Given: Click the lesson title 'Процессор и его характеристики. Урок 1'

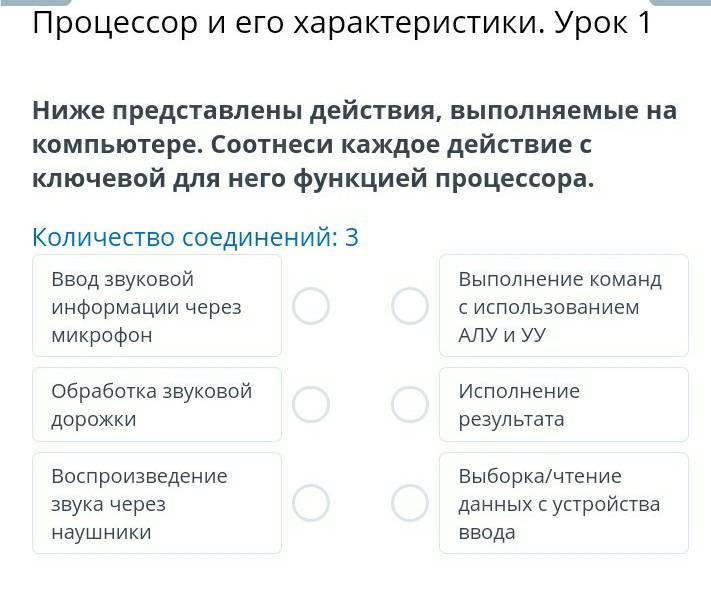Looking at the screenshot, I should pyautogui.click(x=341, y=22).
